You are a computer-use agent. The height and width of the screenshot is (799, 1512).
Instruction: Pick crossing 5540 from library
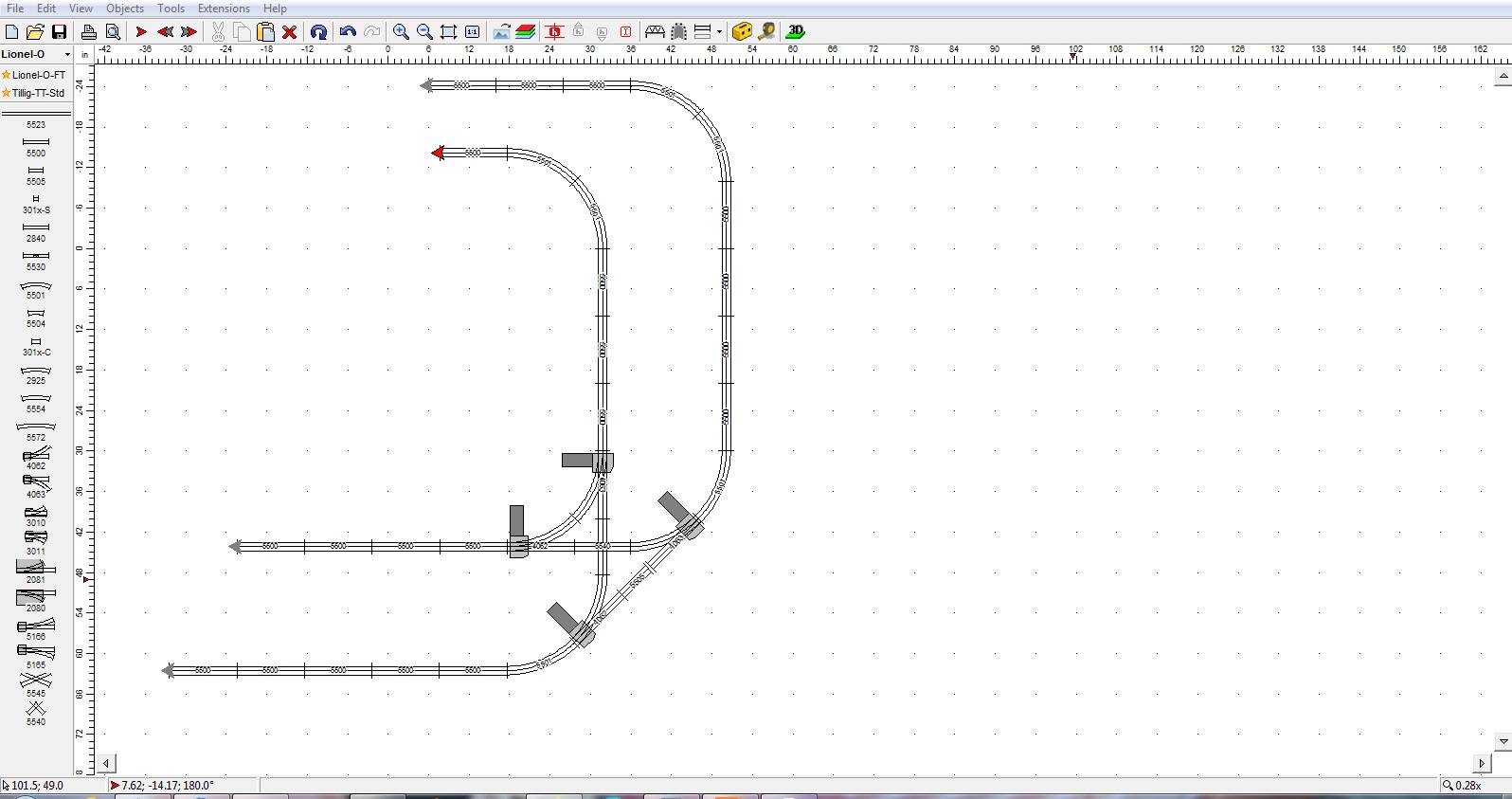tap(36, 714)
